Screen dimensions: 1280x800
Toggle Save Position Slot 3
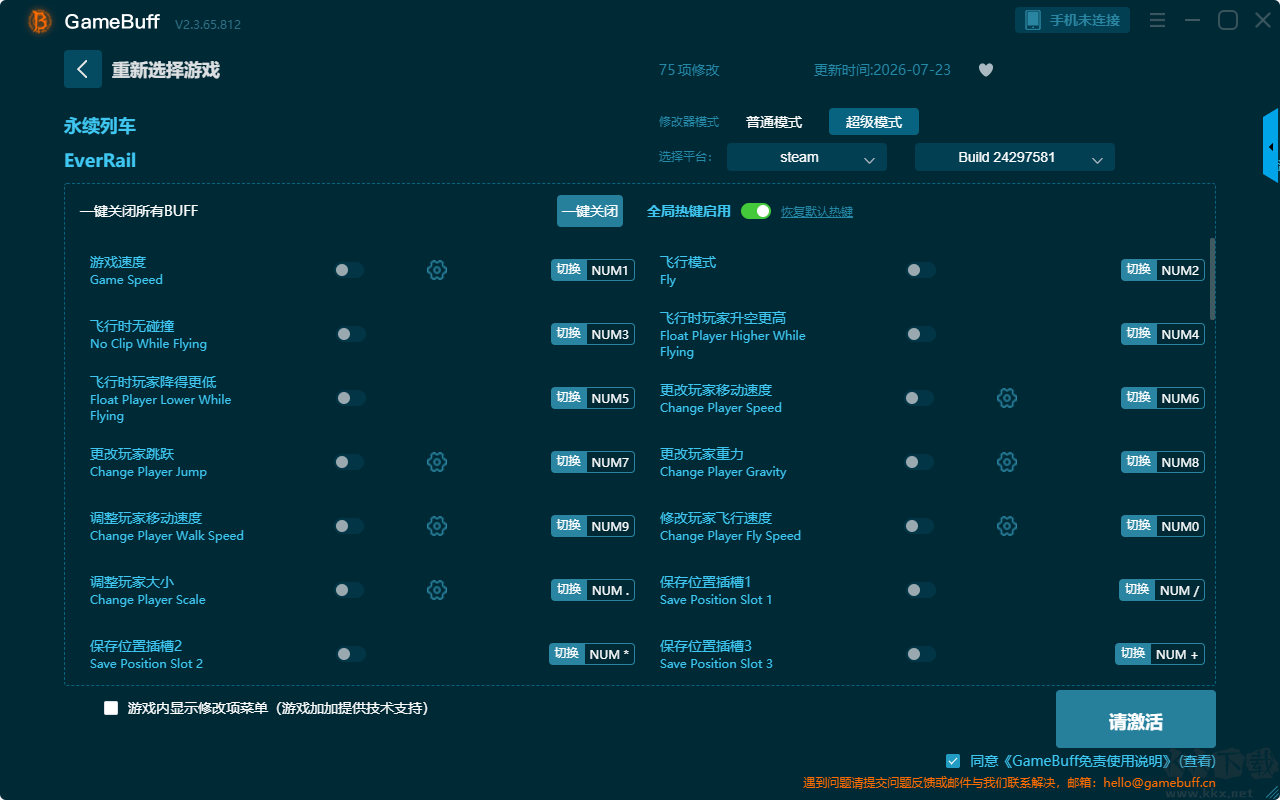[x=920, y=654]
